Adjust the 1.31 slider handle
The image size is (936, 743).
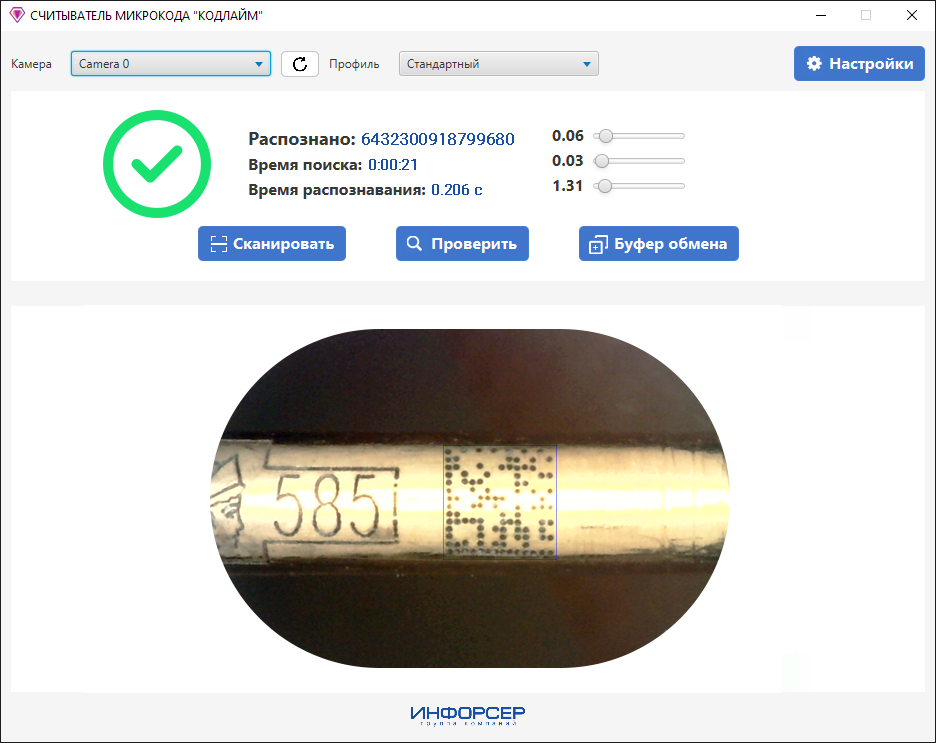tap(605, 186)
